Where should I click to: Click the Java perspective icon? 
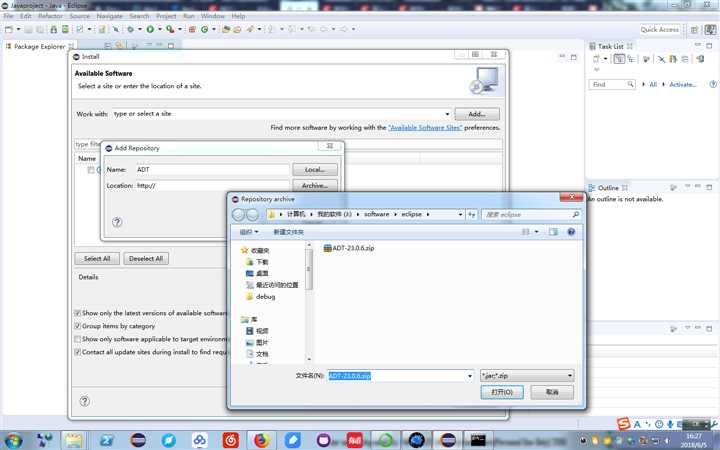710,30
